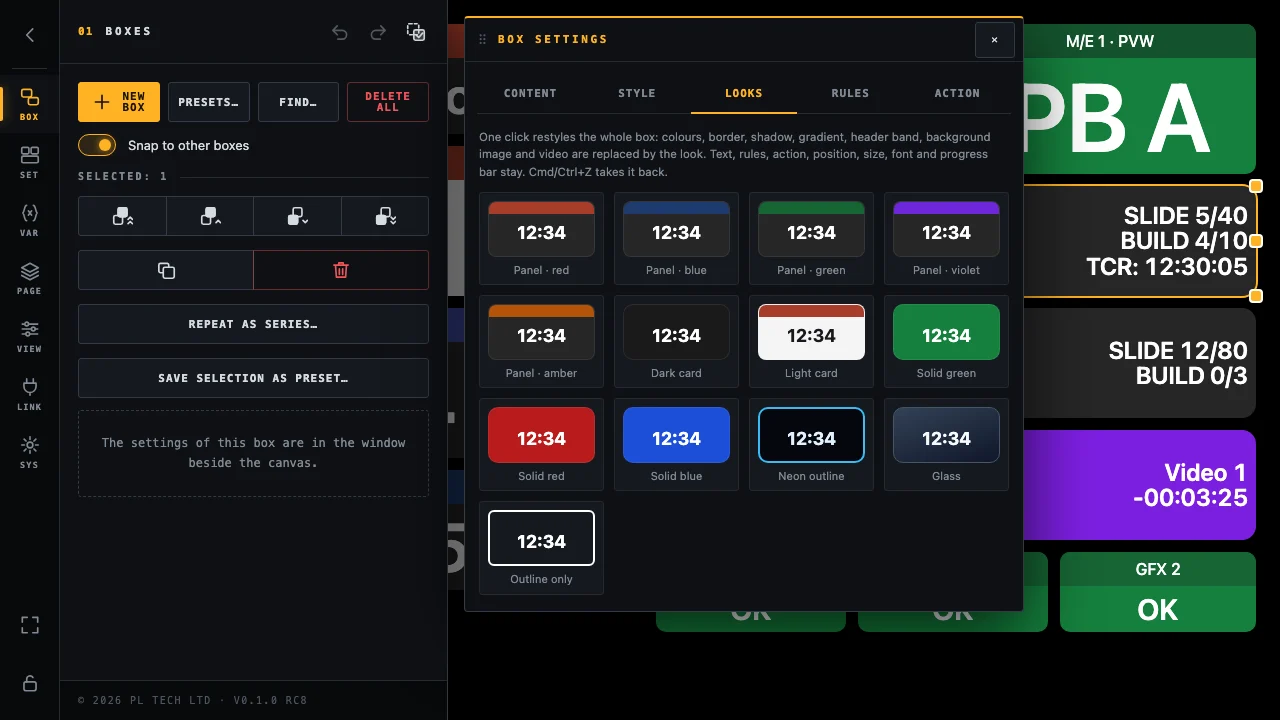Open the LINK plug section
Screen dimensions: 1280x720
click(30, 394)
